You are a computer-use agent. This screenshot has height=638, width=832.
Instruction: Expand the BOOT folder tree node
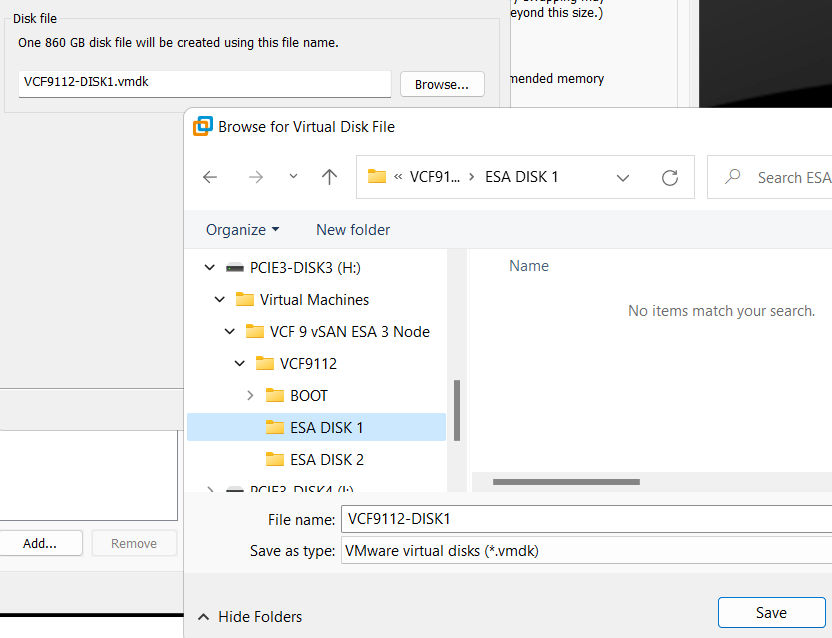coord(250,396)
